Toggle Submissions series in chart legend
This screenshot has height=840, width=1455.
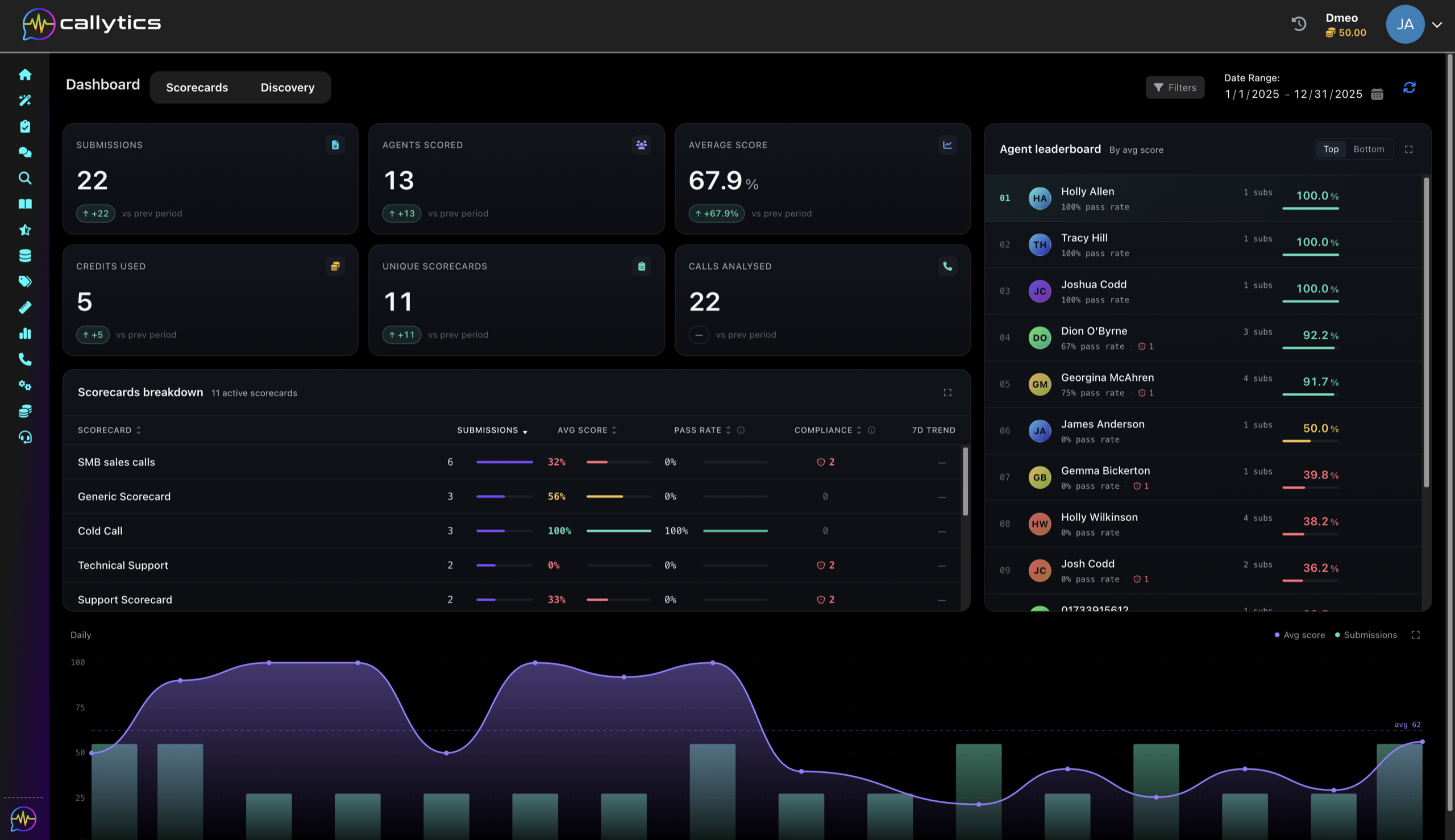[x=1366, y=635]
